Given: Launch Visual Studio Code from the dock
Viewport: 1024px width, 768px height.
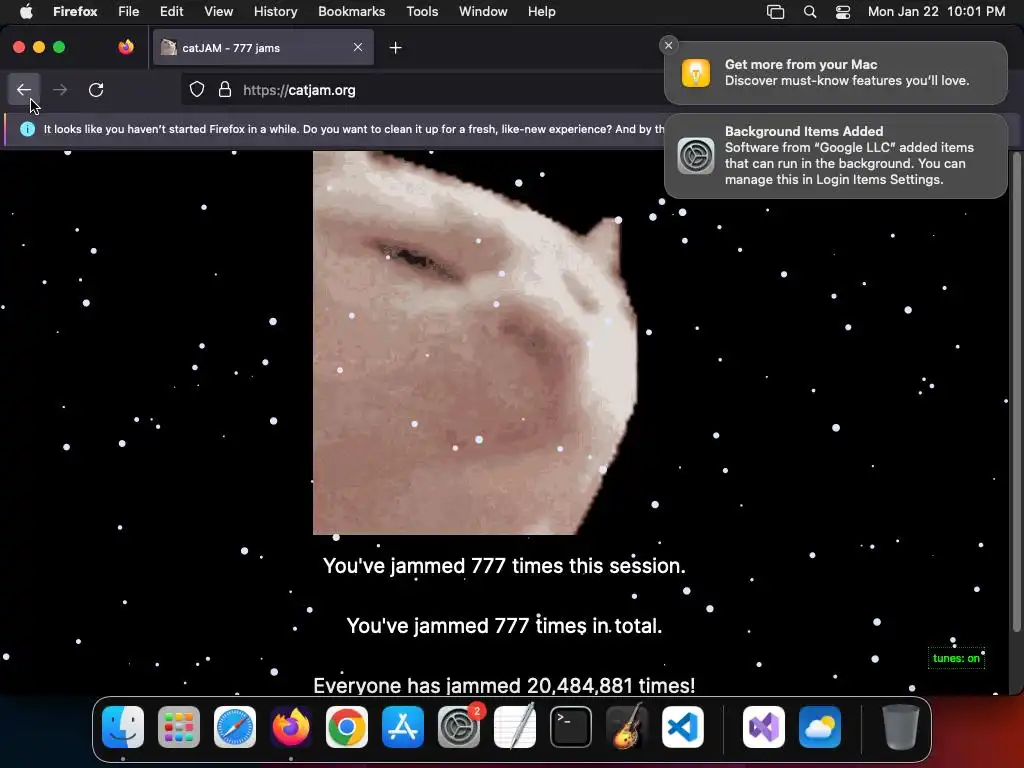Looking at the screenshot, I should pyautogui.click(x=682, y=727).
